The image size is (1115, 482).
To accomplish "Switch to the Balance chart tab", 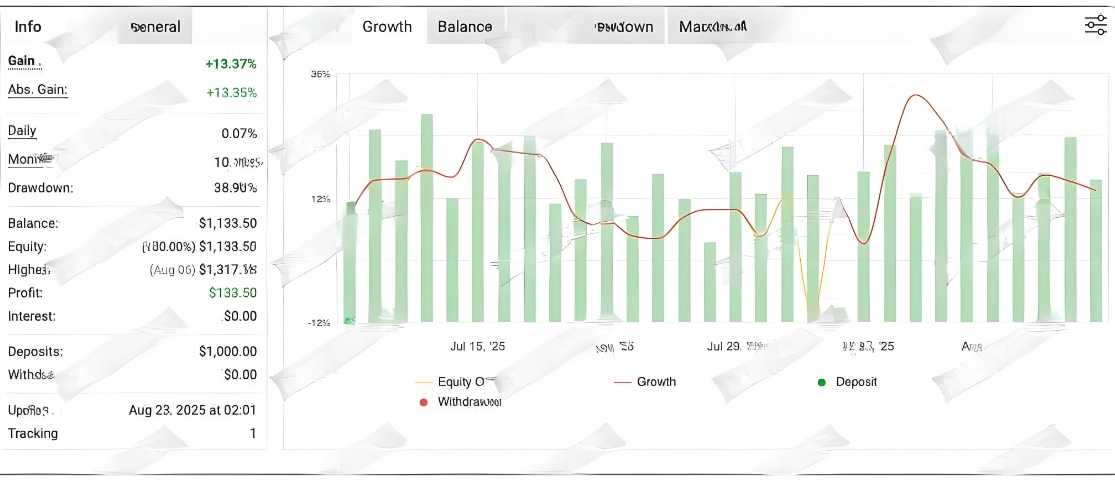I will coord(465,27).
